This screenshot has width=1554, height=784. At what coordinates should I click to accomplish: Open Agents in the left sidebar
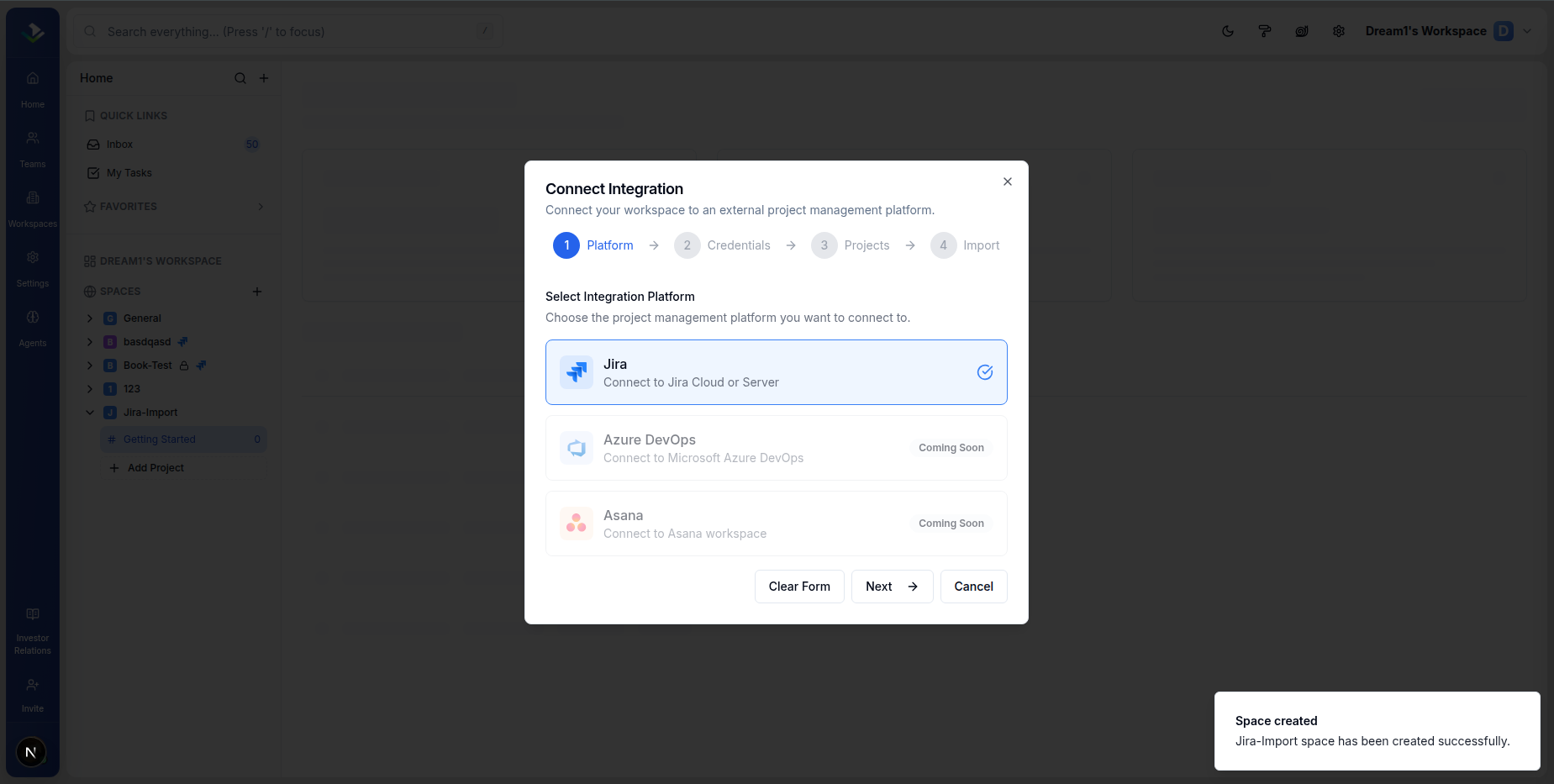tap(33, 328)
